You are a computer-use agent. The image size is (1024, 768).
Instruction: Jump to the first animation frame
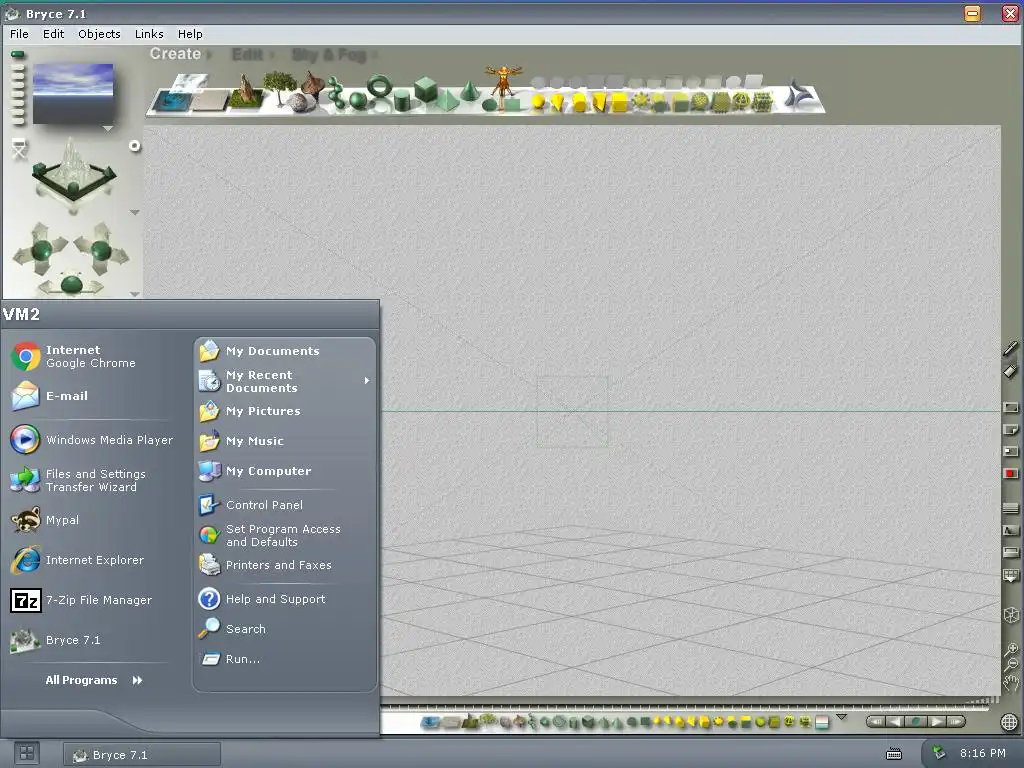876,722
